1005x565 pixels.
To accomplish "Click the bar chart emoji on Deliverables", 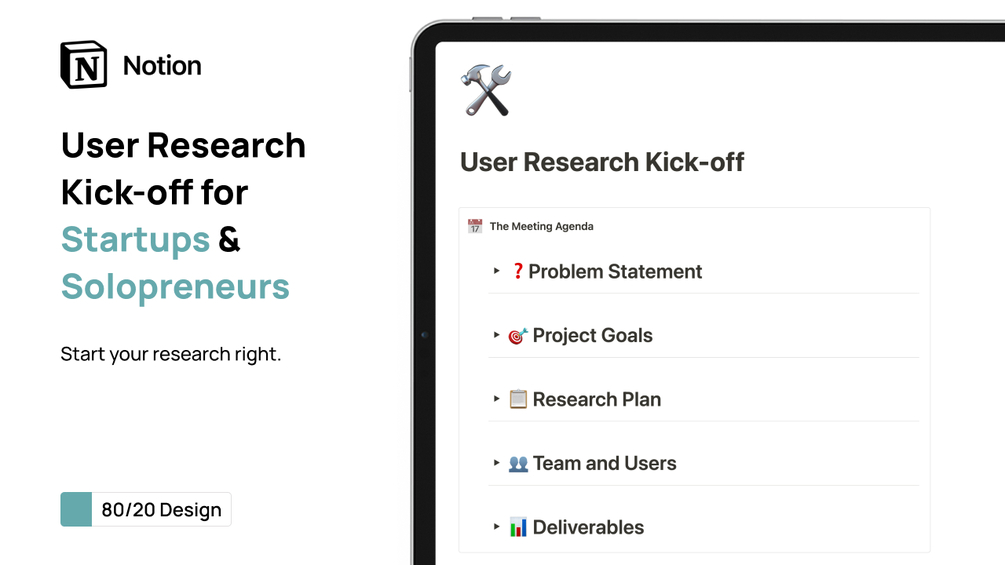I will point(518,527).
